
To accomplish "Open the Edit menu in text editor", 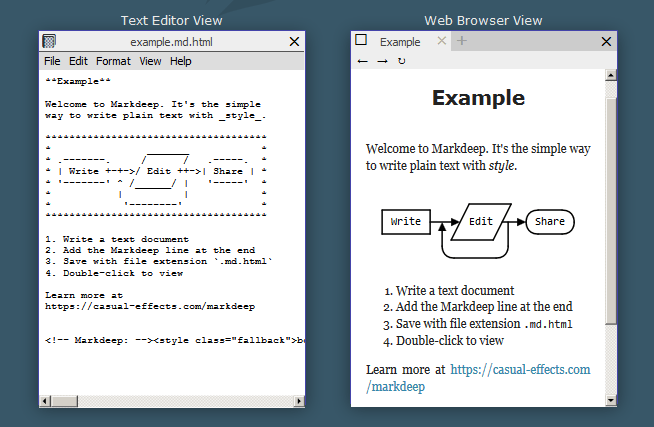I will tap(78, 61).
